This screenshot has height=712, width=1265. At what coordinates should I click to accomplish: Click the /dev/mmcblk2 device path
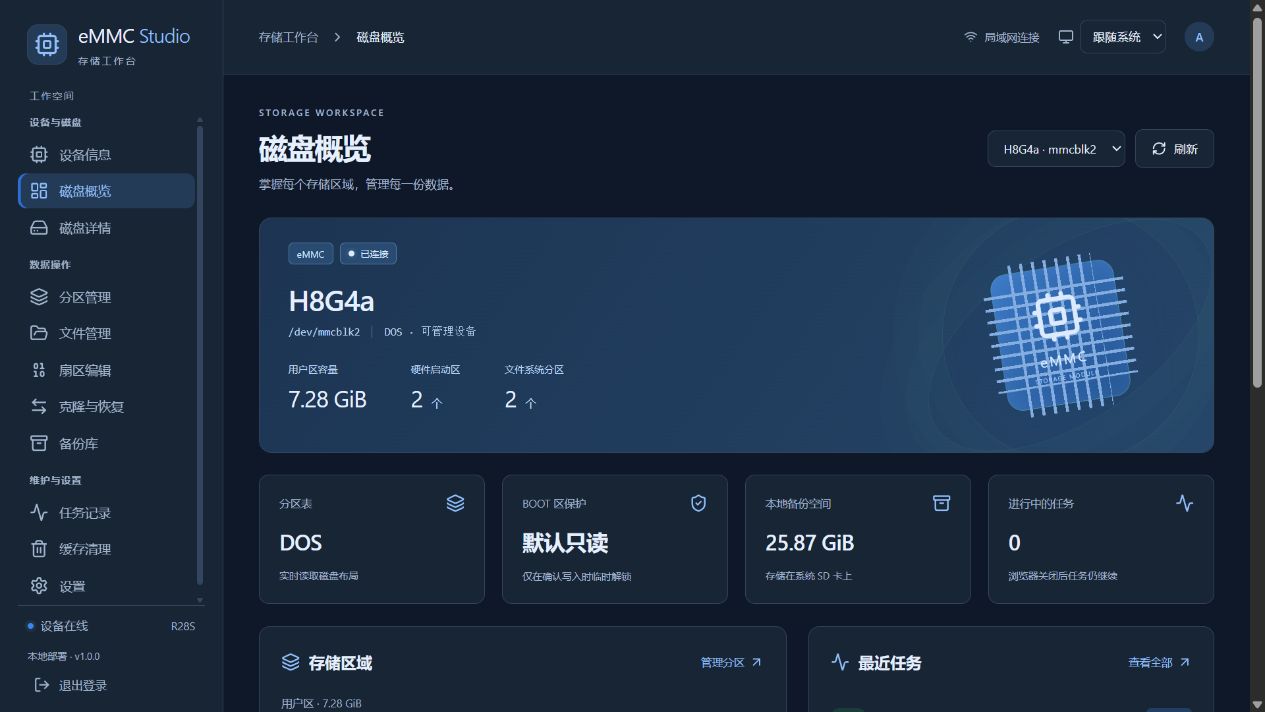coord(324,332)
